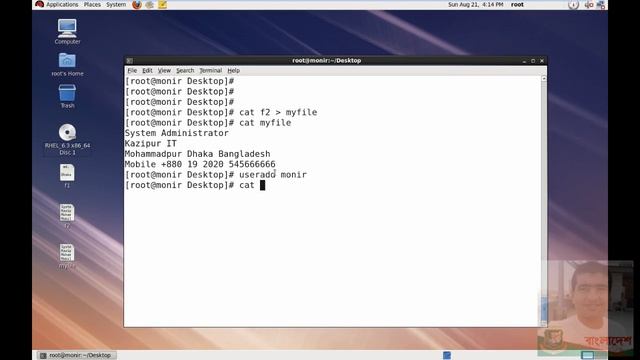Close the terminal window
Screen dimensions: 640x360
[x=542, y=61]
